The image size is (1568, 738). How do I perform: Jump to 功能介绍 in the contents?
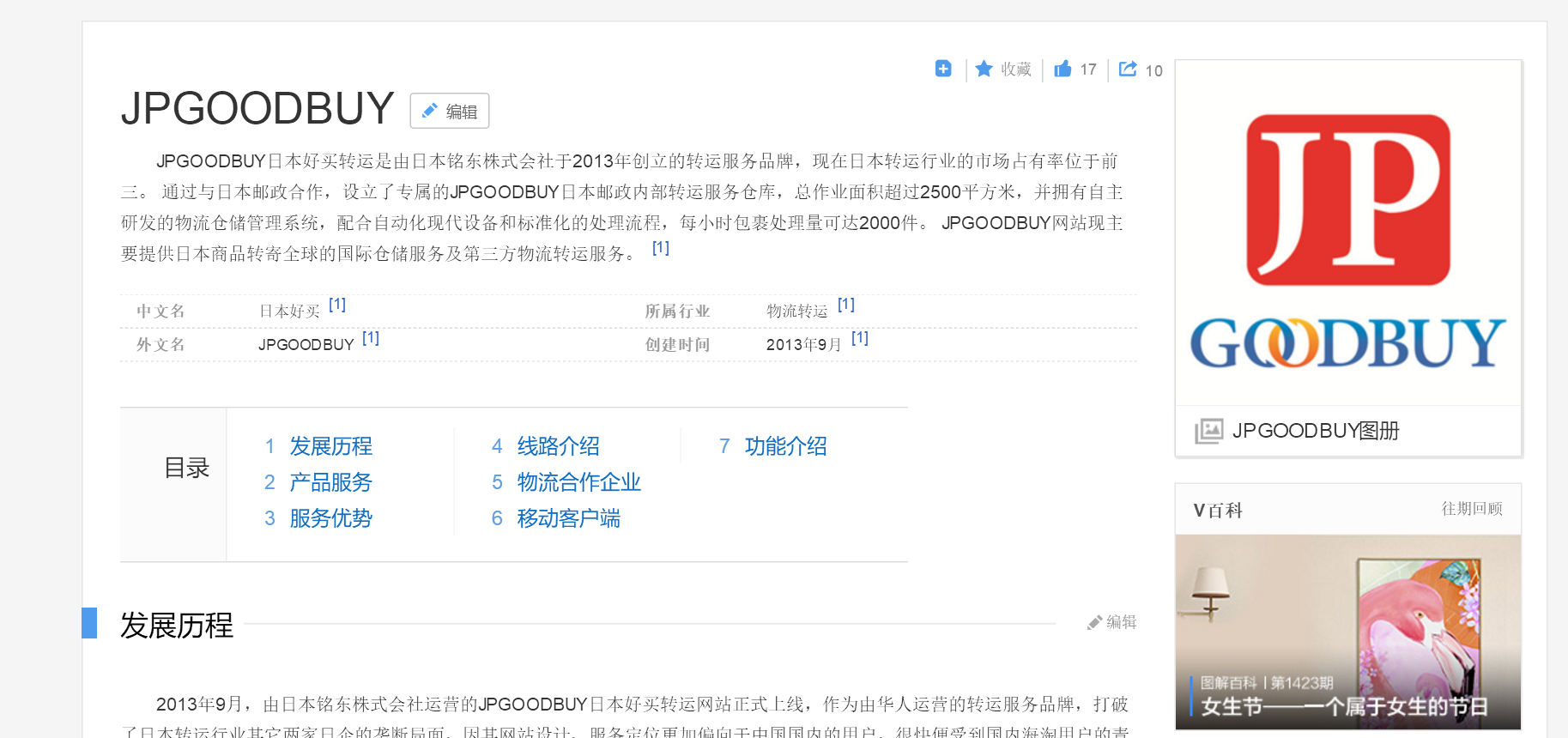[785, 446]
